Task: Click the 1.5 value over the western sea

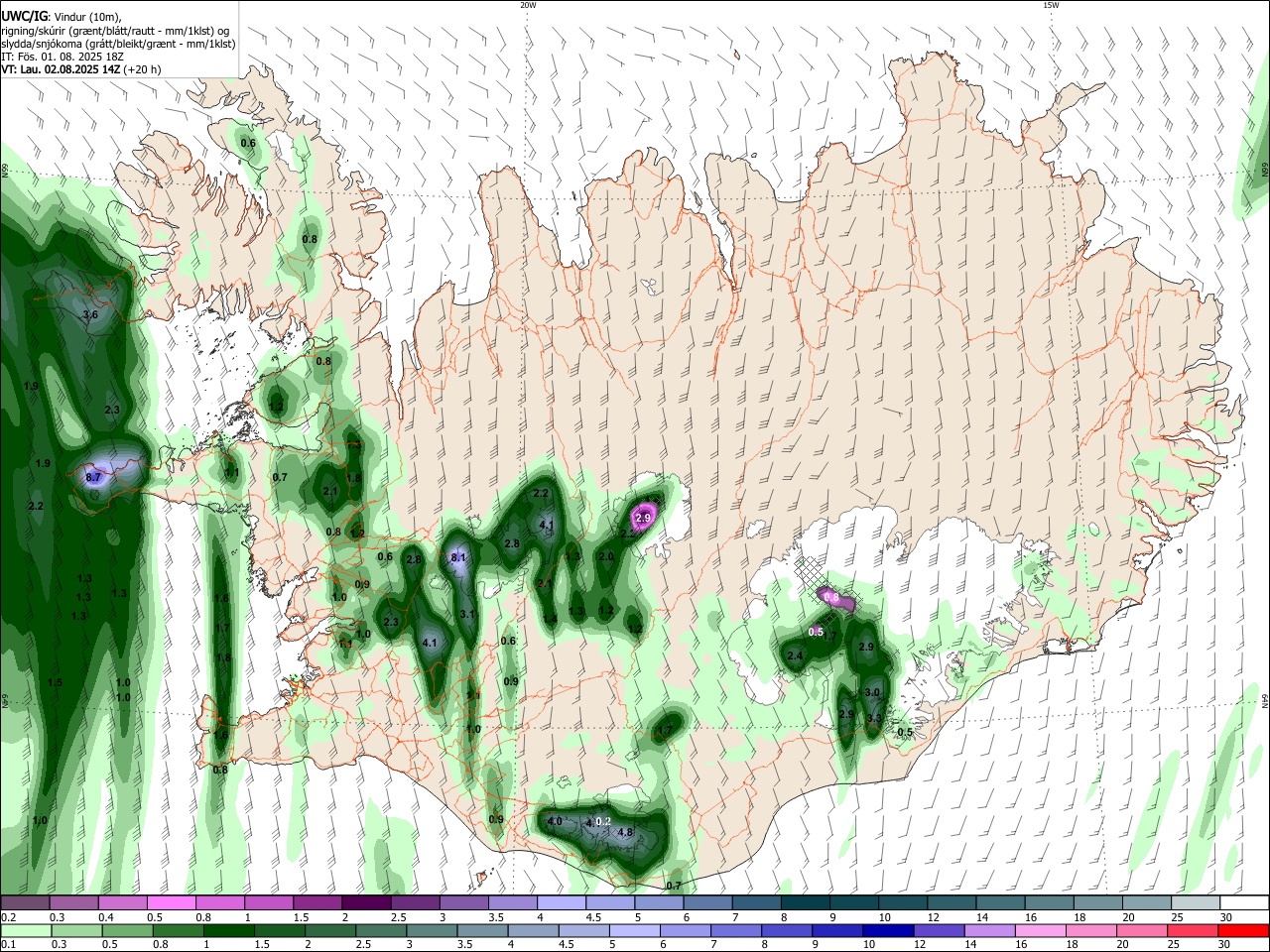Action: coord(56,683)
